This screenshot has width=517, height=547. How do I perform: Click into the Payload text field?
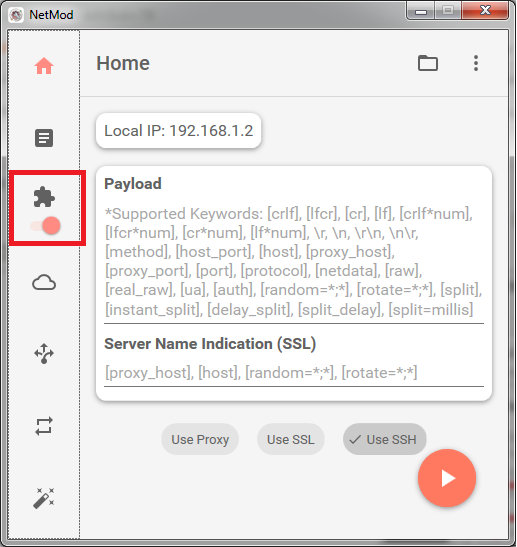tap(294, 261)
